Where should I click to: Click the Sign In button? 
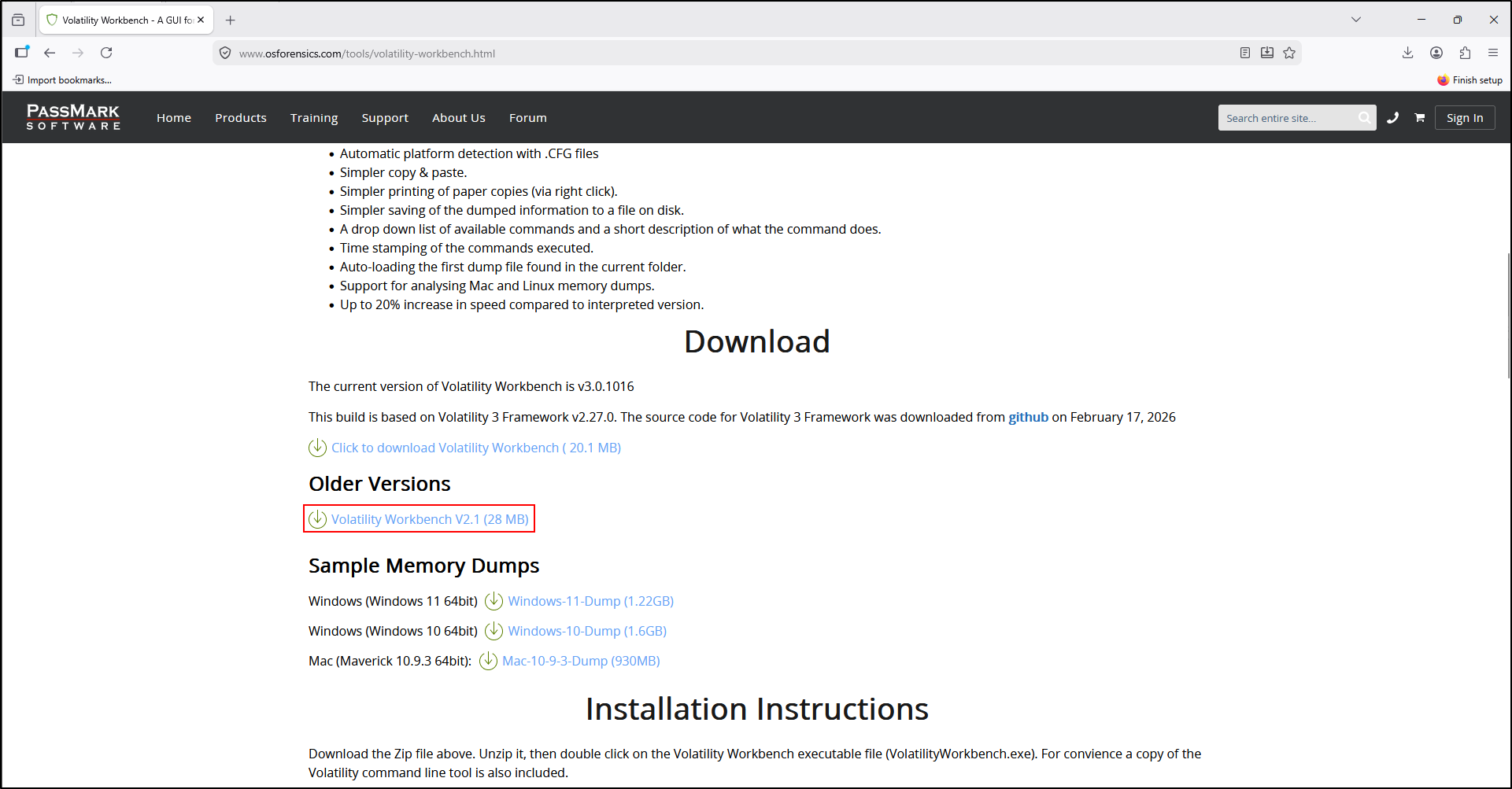(1465, 118)
